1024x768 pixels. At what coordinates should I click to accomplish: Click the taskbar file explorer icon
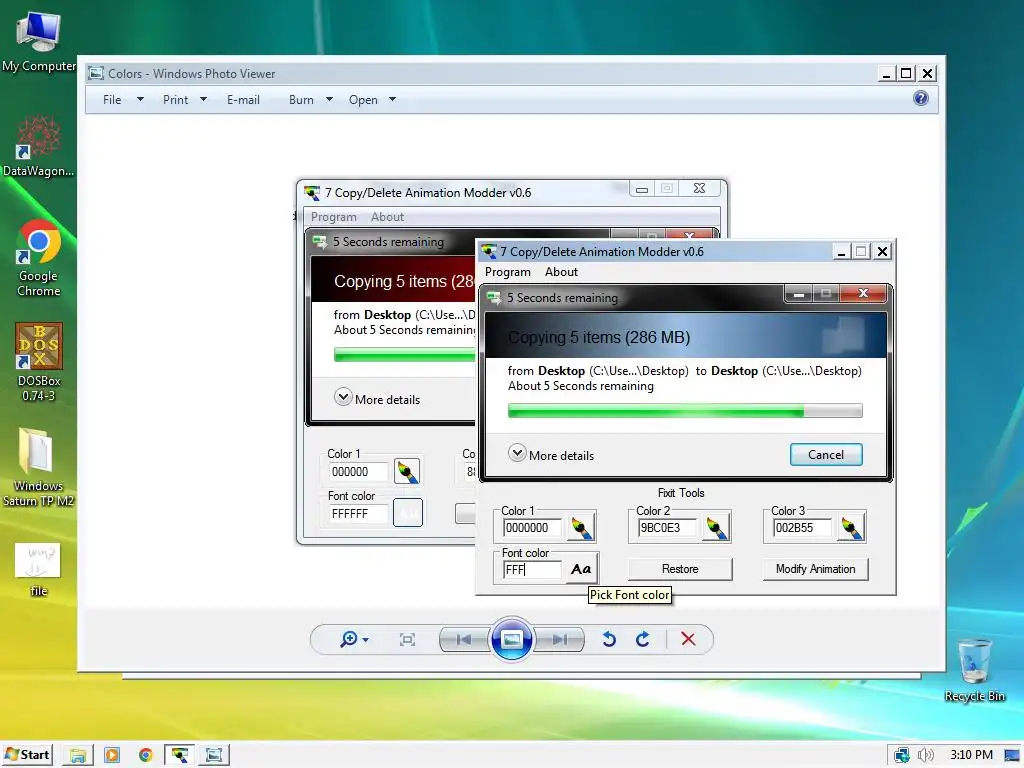click(78, 755)
